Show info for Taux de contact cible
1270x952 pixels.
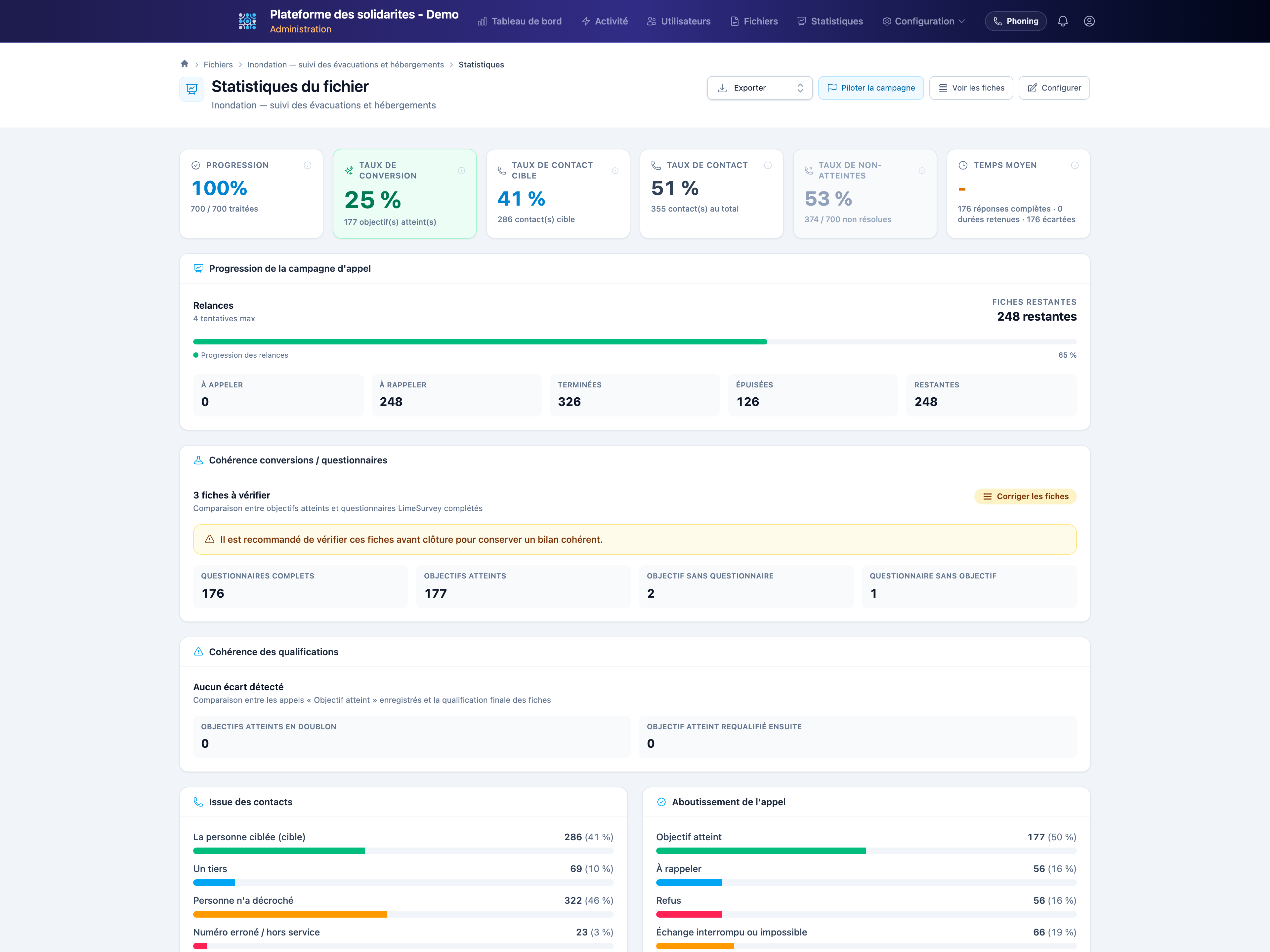tap(615, 171)
